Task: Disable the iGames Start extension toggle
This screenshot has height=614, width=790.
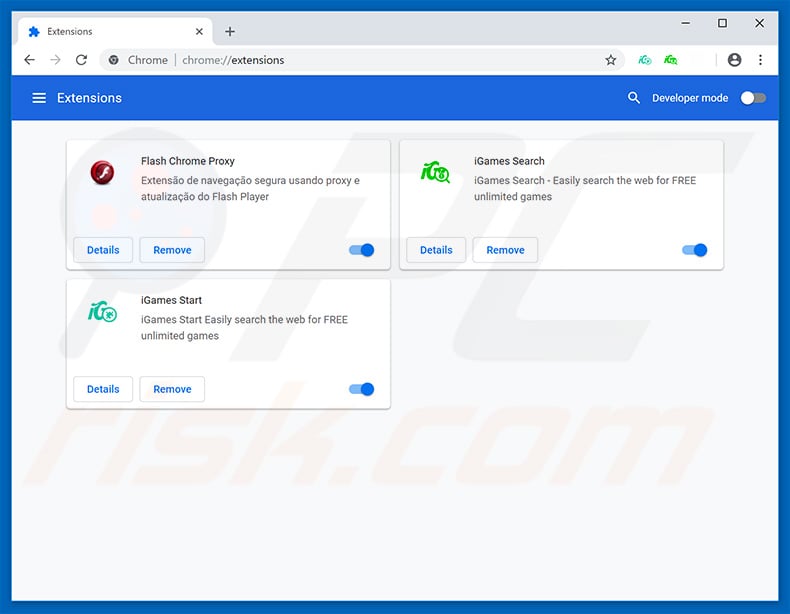Action: point(361,389)
